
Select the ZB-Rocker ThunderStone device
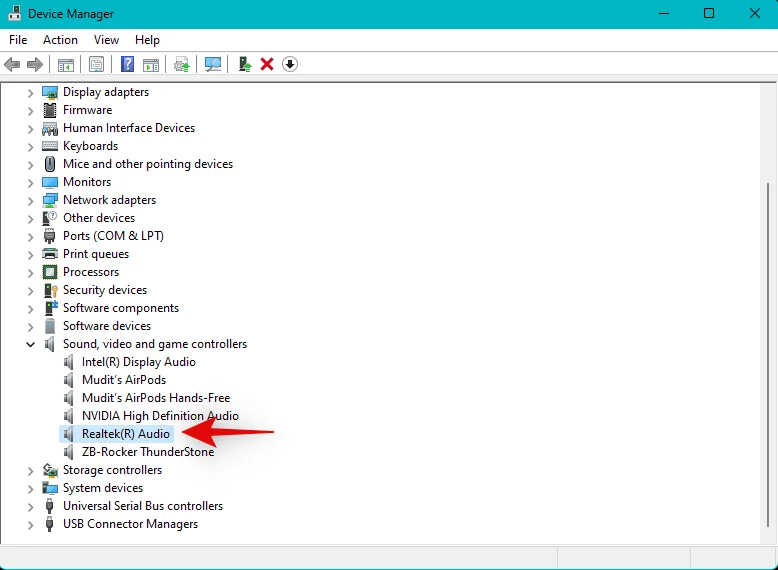pyautogui.click(x=148, y=452)
